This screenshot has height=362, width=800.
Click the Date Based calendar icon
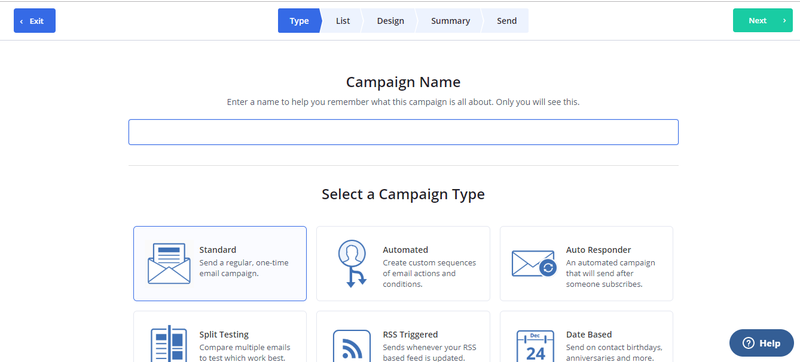coord(536,346)
